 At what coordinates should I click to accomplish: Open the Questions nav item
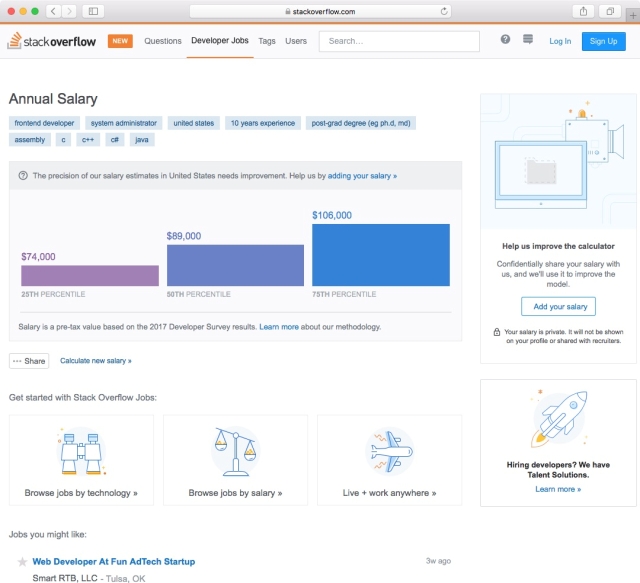[x=163, y=41]
